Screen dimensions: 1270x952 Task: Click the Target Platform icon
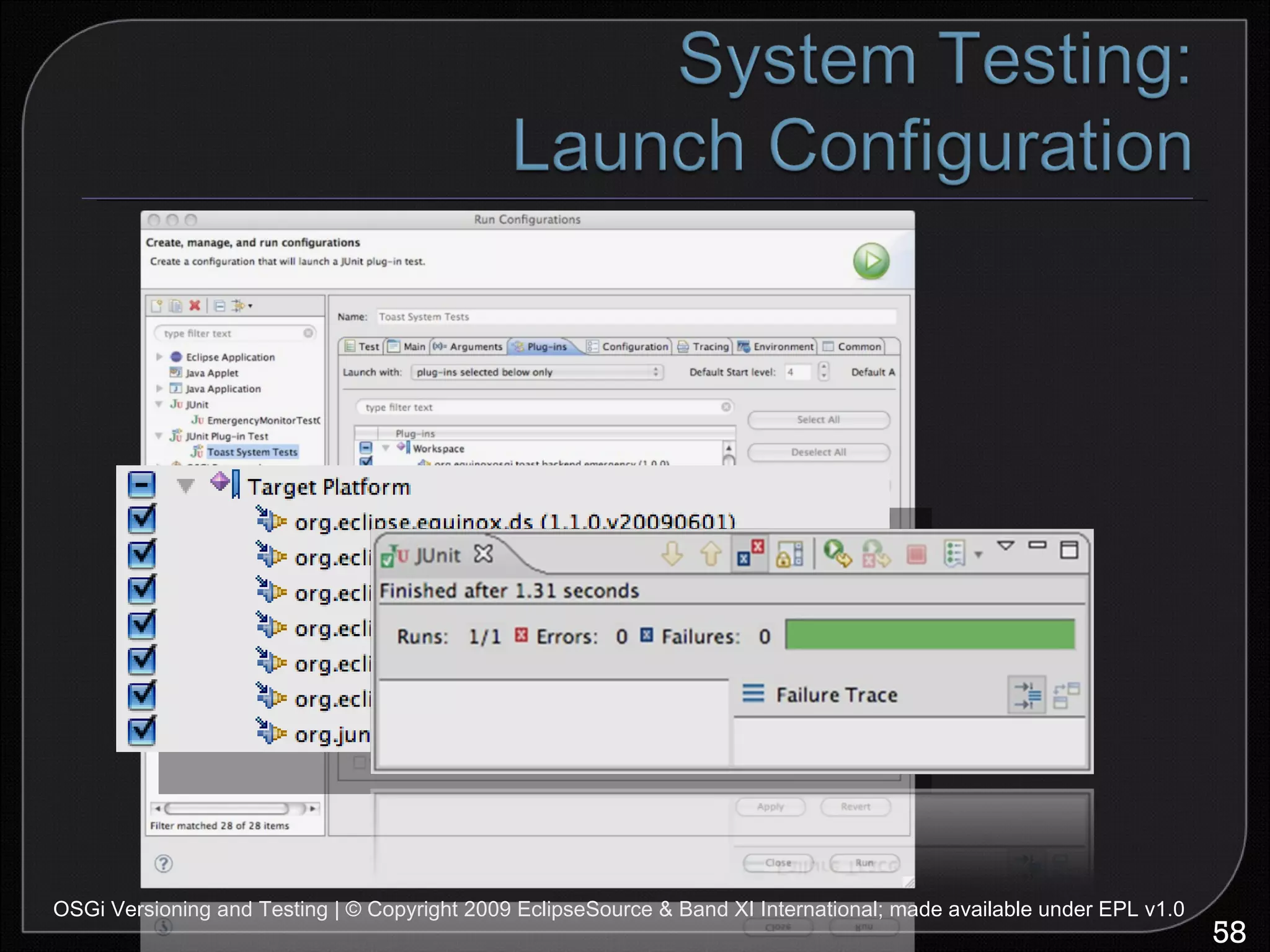click(x=224, y=483)
